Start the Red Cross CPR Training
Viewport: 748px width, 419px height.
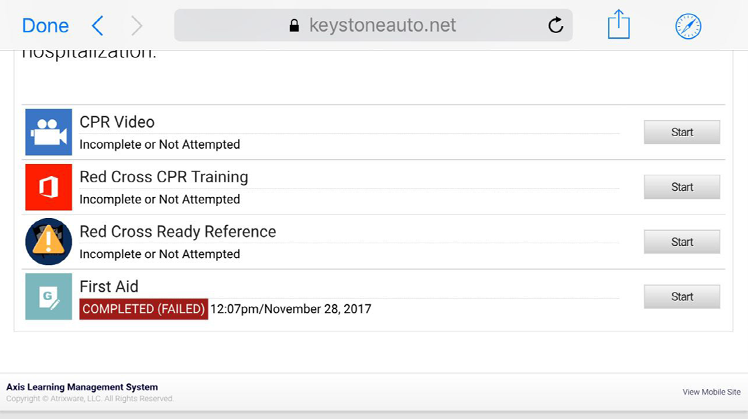click(x=682, y=187)
